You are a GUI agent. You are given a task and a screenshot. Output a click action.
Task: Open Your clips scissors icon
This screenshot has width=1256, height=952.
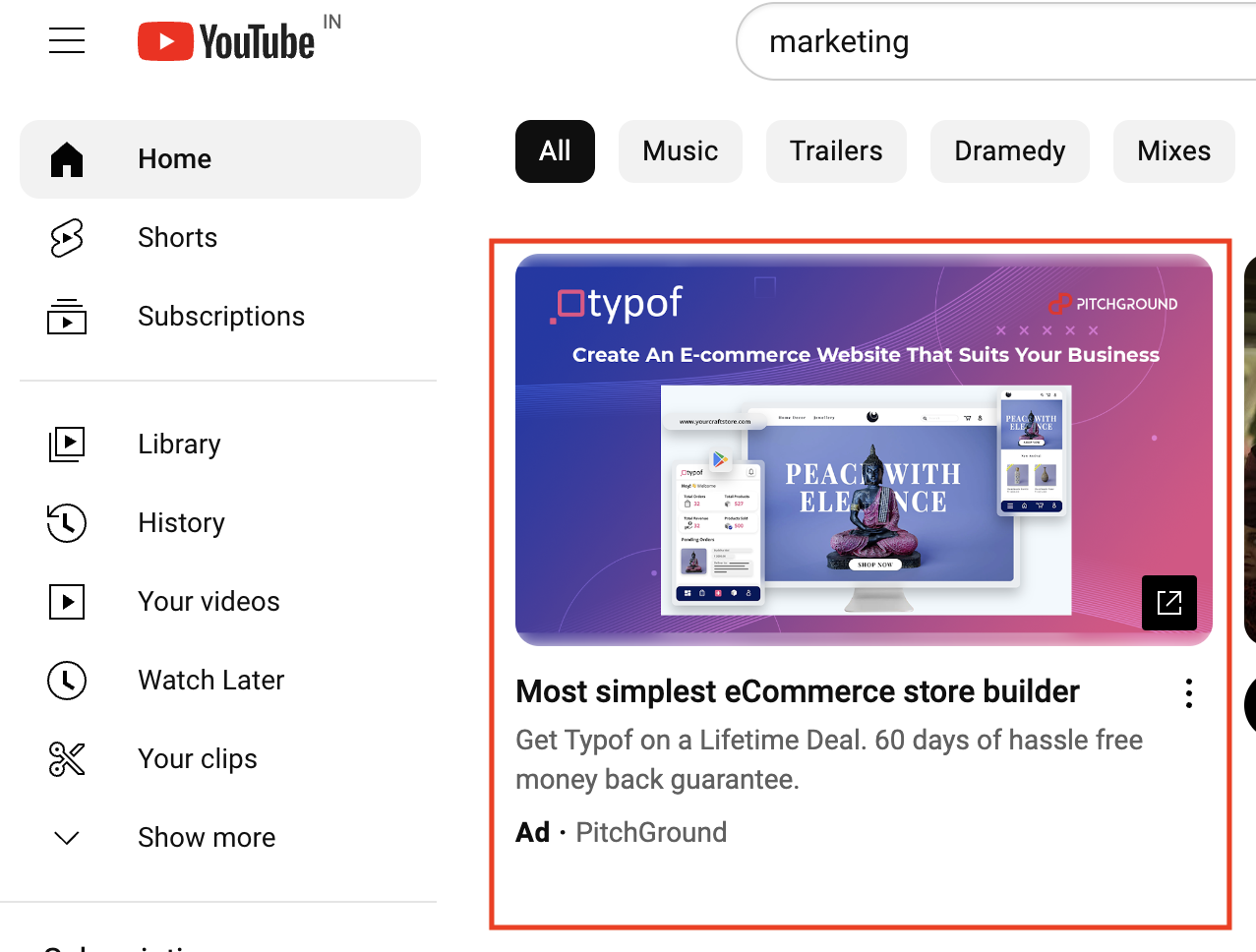(x=66, y=758)
